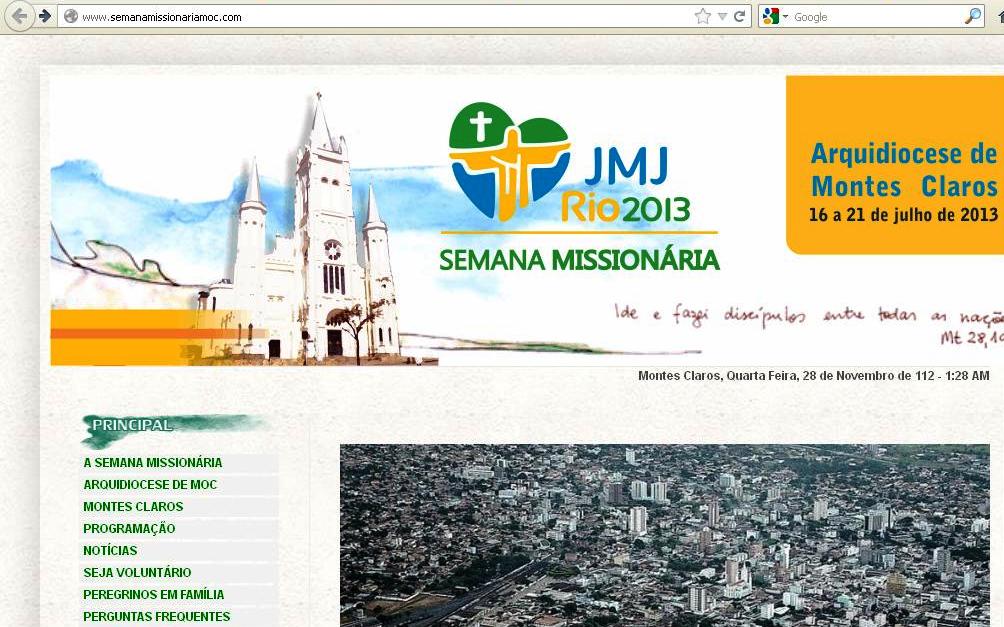This screenshot has width=1004, height=627.
Task: Open the URL history dropdown arrow
Action: 722,17
